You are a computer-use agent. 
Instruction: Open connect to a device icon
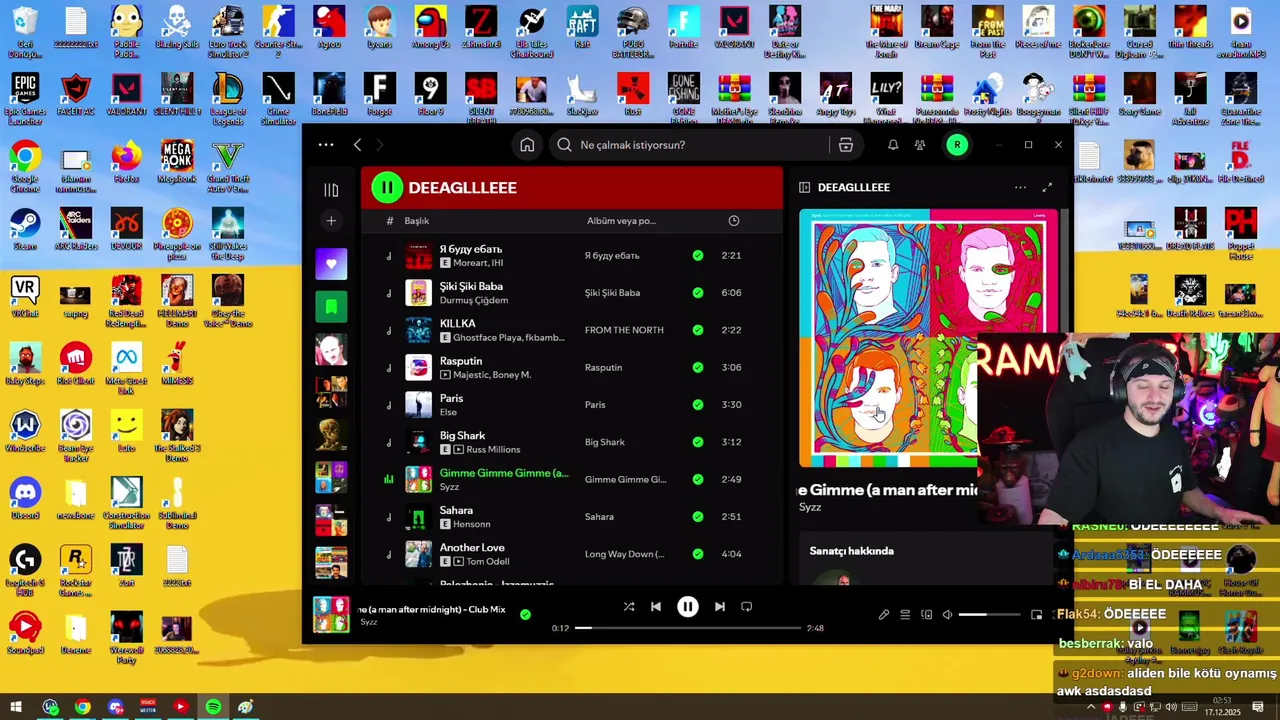pyautogui.click(x=926, y=615)
